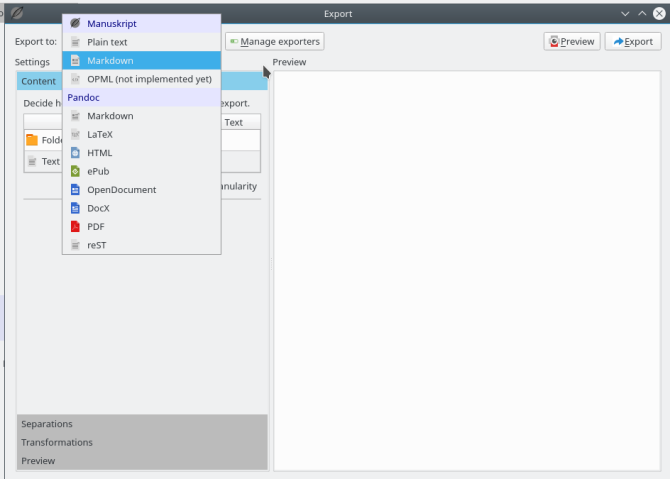
Task: Click inside the empty Preview pane
Action: coord(467,271)
